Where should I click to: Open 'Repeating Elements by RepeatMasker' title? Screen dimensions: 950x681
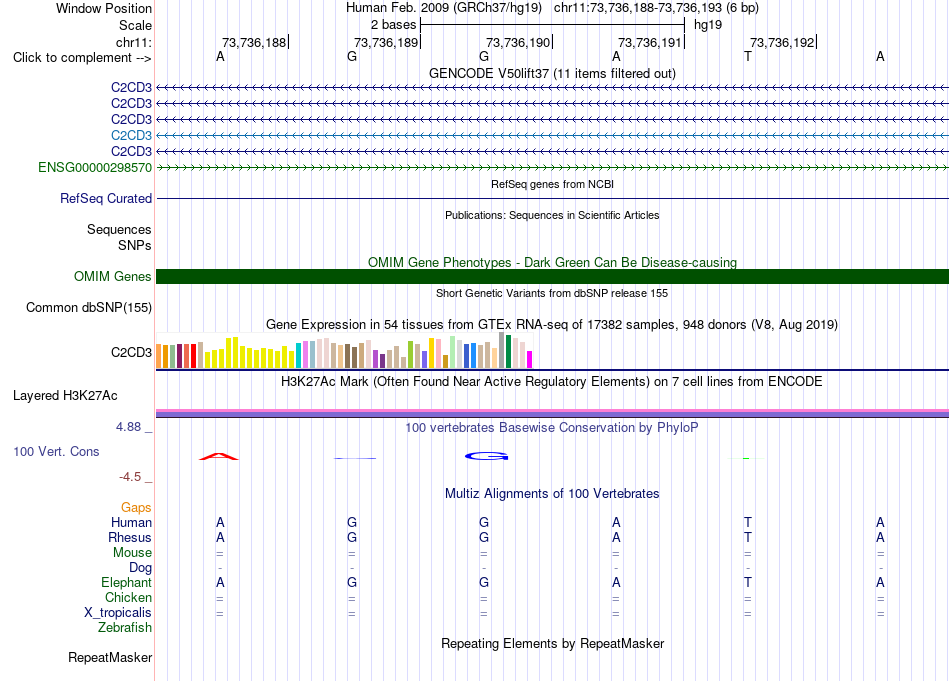point(552,643)
